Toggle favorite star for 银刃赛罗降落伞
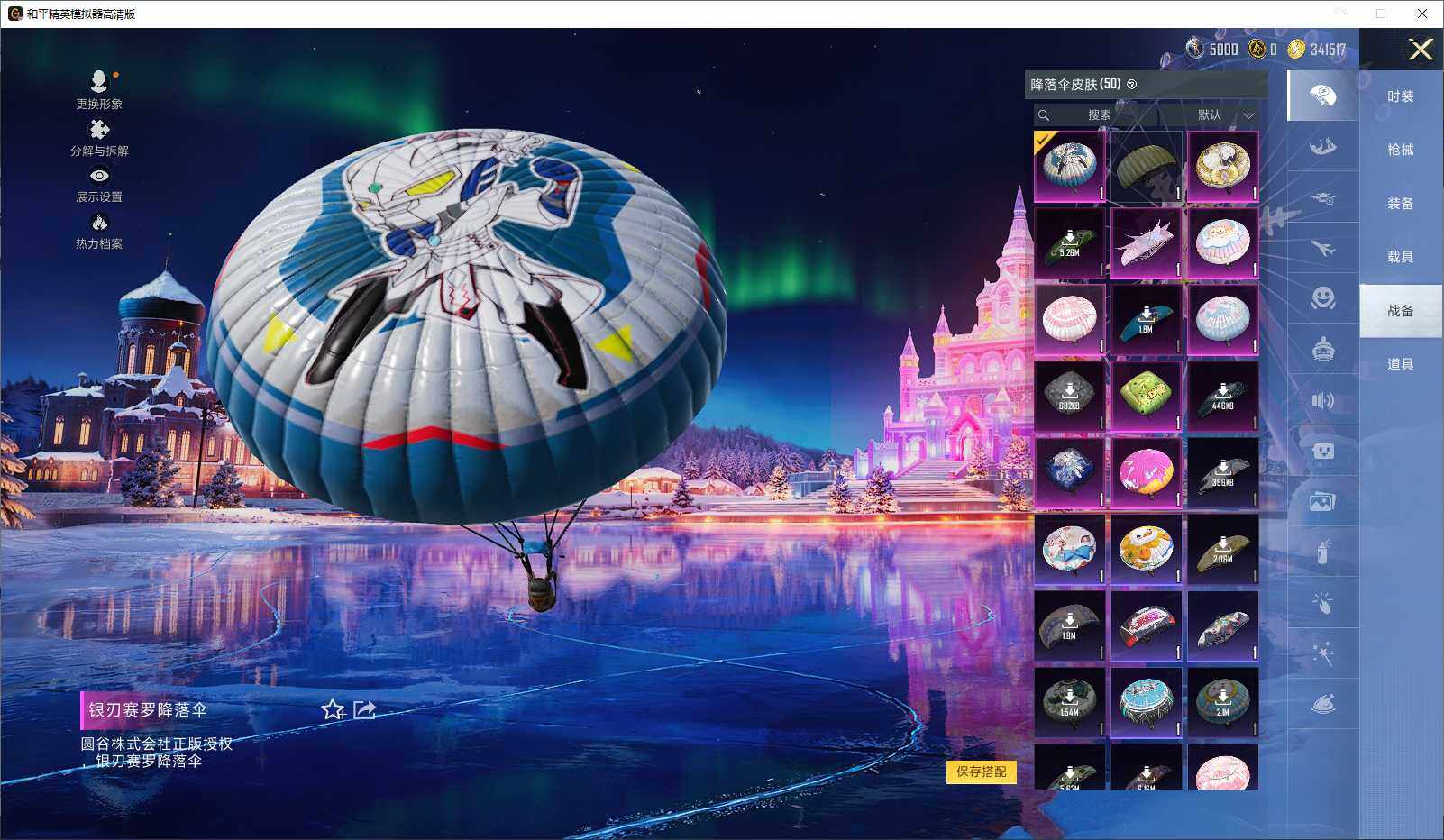 click(x=333, y=710)
